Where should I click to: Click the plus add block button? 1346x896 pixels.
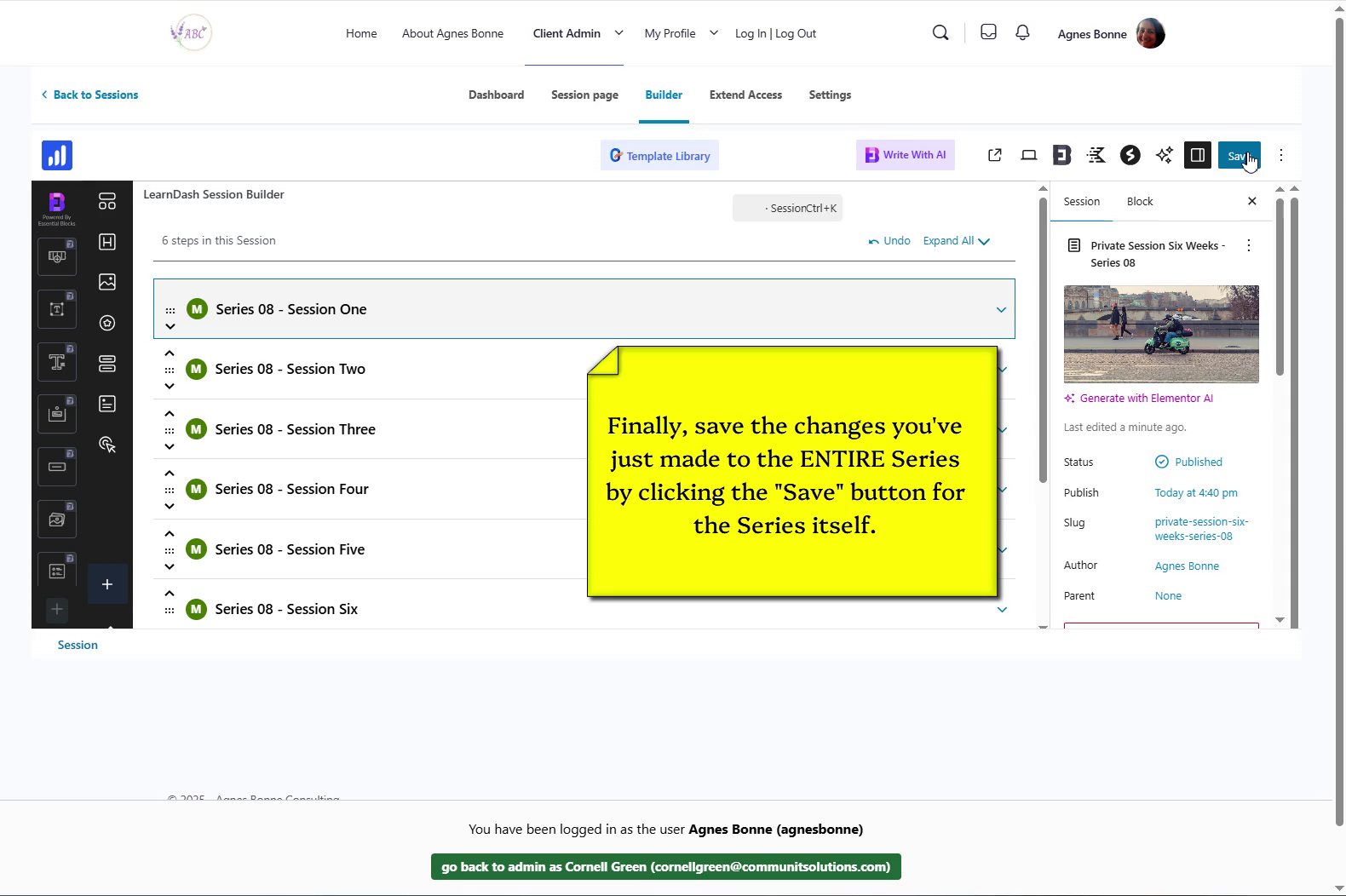point(107,584)
